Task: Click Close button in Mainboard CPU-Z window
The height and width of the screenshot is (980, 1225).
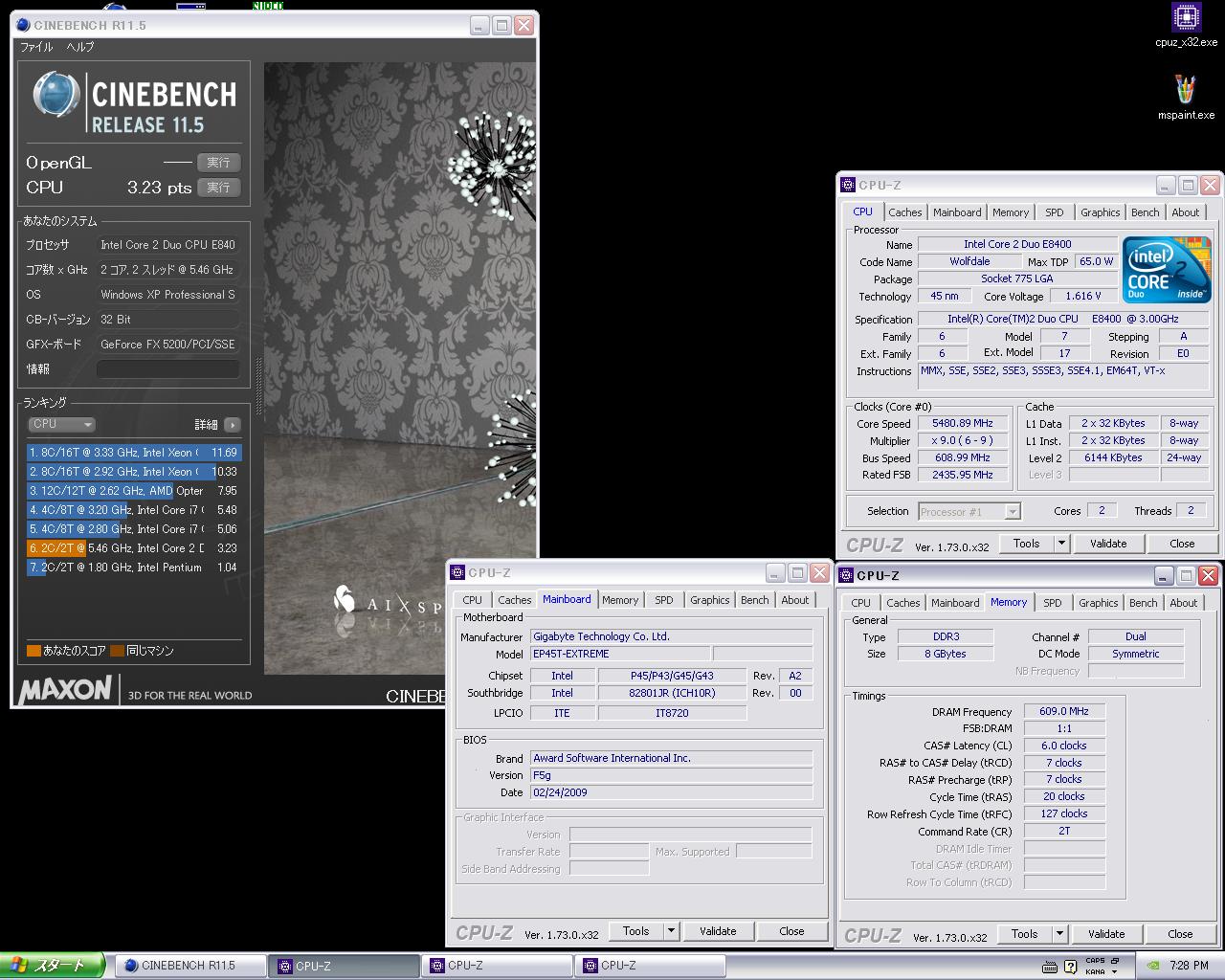Action: [791, 931]
